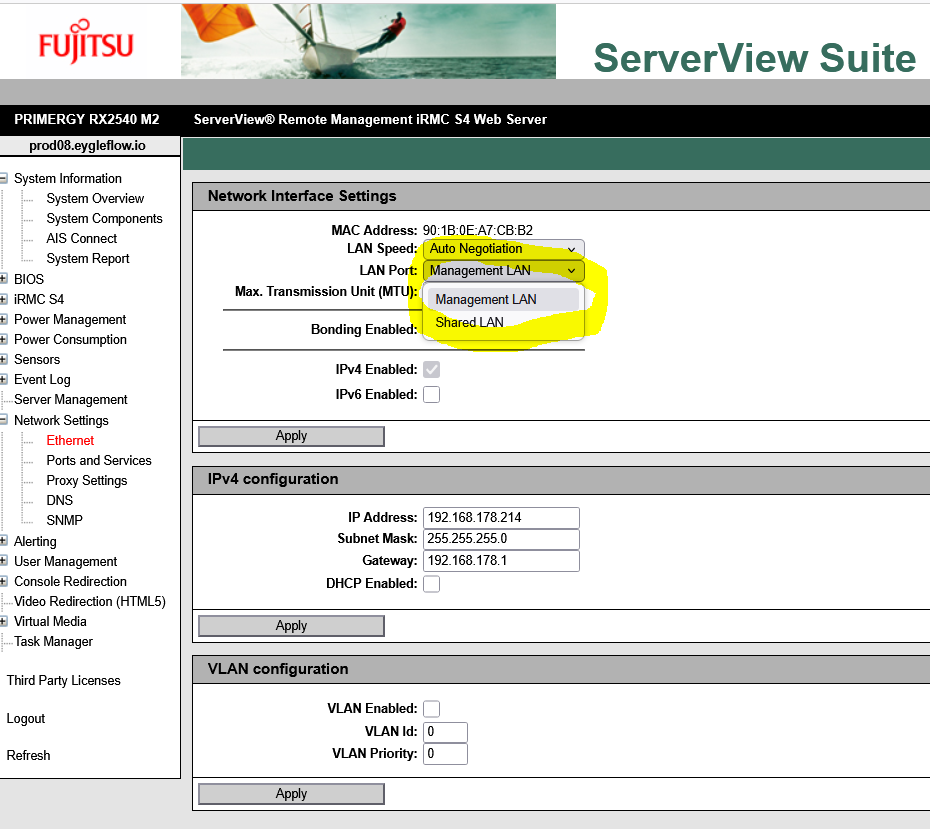Collapse the System Information tree node
The width and height of the screenshot is (930, 829).
tap(4, 178)
